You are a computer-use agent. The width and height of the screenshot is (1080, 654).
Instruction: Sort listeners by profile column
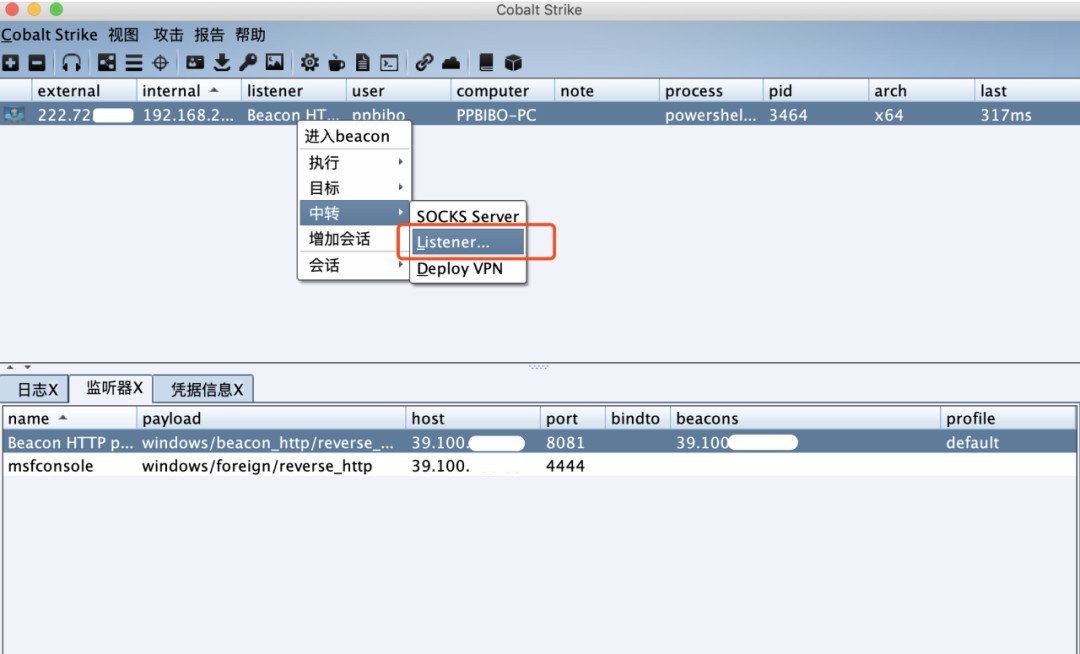pyautogui.click(x=1008, y=419)
